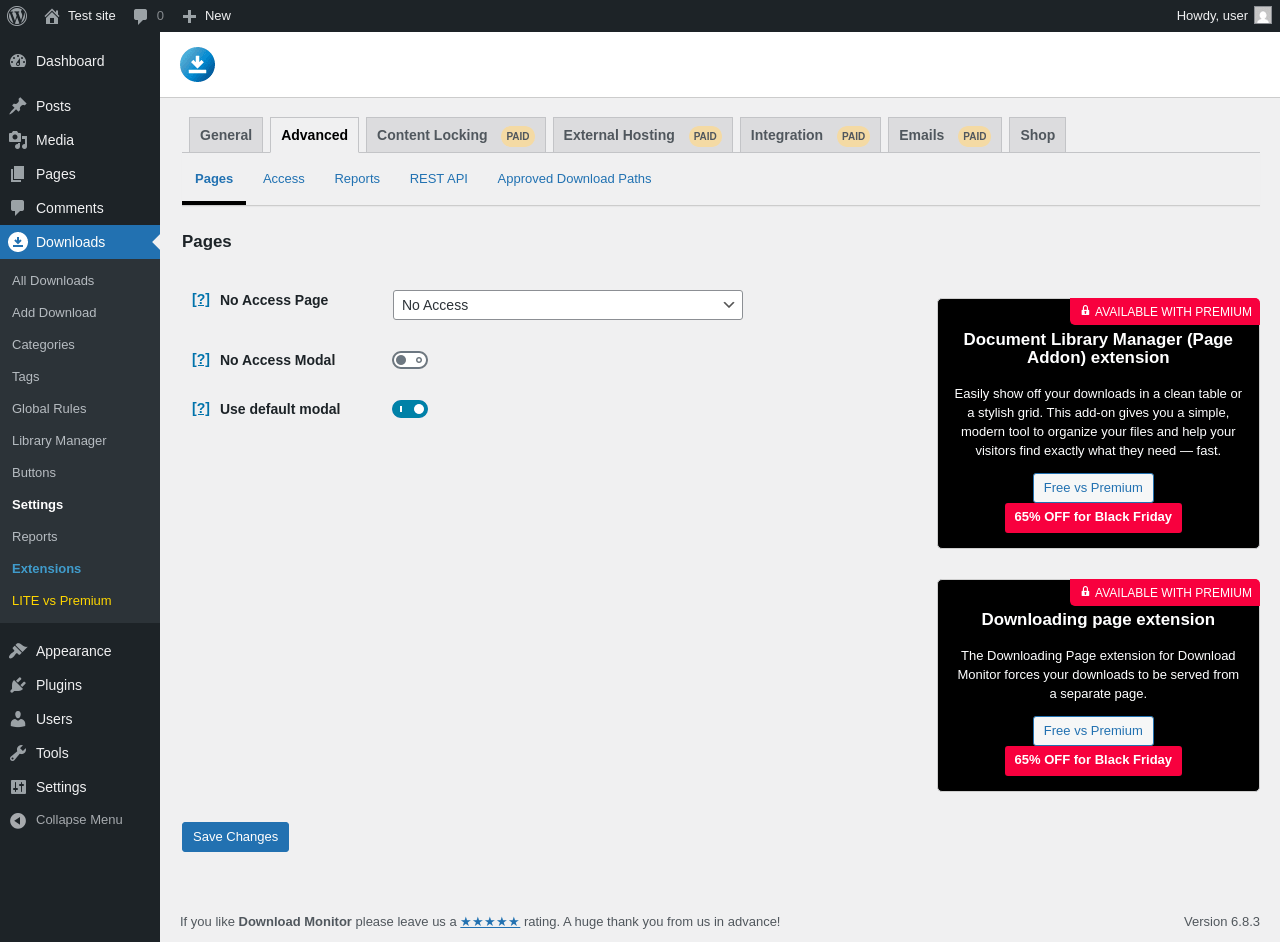Open help tooltip for Use default modal
Screen dimensions: 1280x942
[x=201, y=408]
